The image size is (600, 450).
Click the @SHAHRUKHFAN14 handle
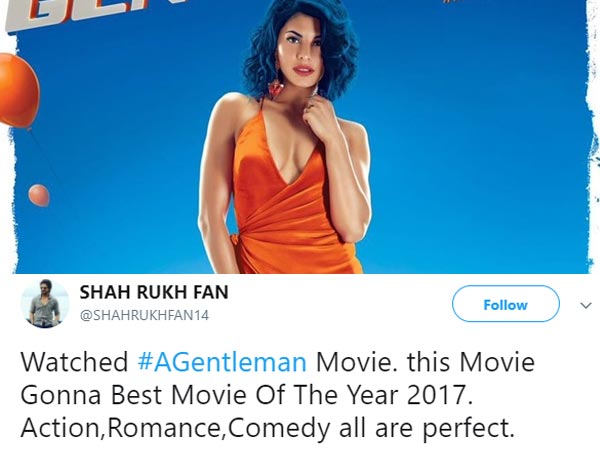144,315
